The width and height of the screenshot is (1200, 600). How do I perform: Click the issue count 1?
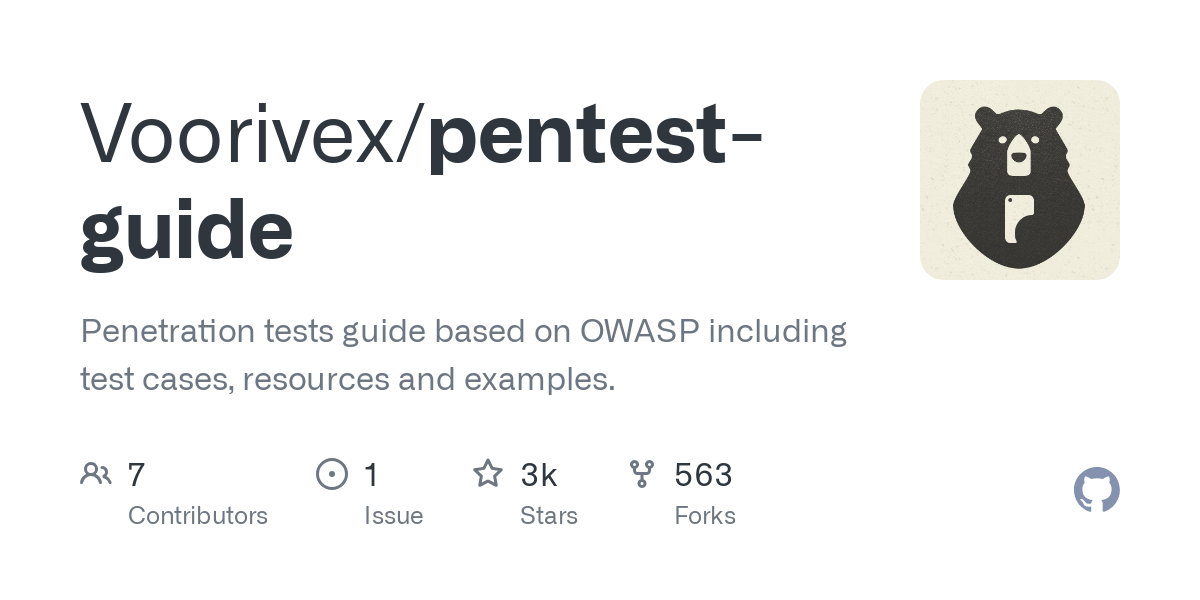click(x=371, y=474)
